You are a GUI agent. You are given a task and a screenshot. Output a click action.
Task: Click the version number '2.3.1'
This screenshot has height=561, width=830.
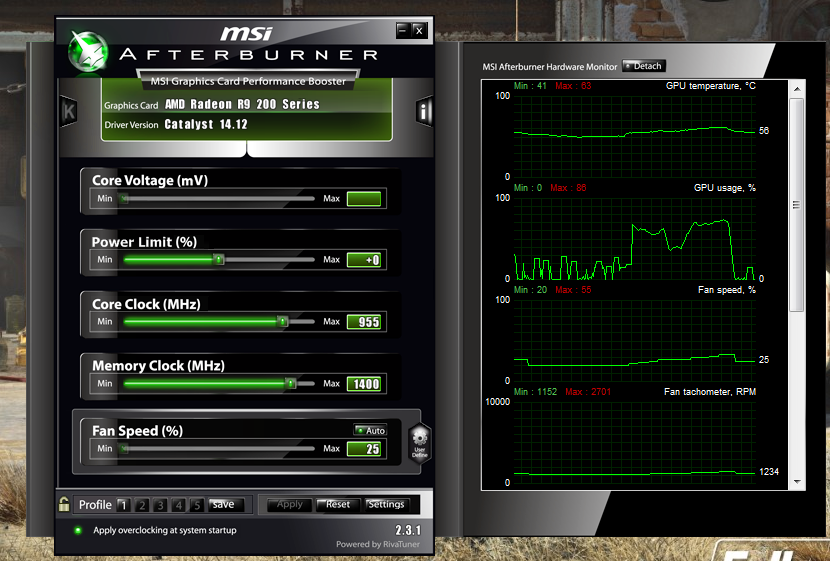[408, 530]
